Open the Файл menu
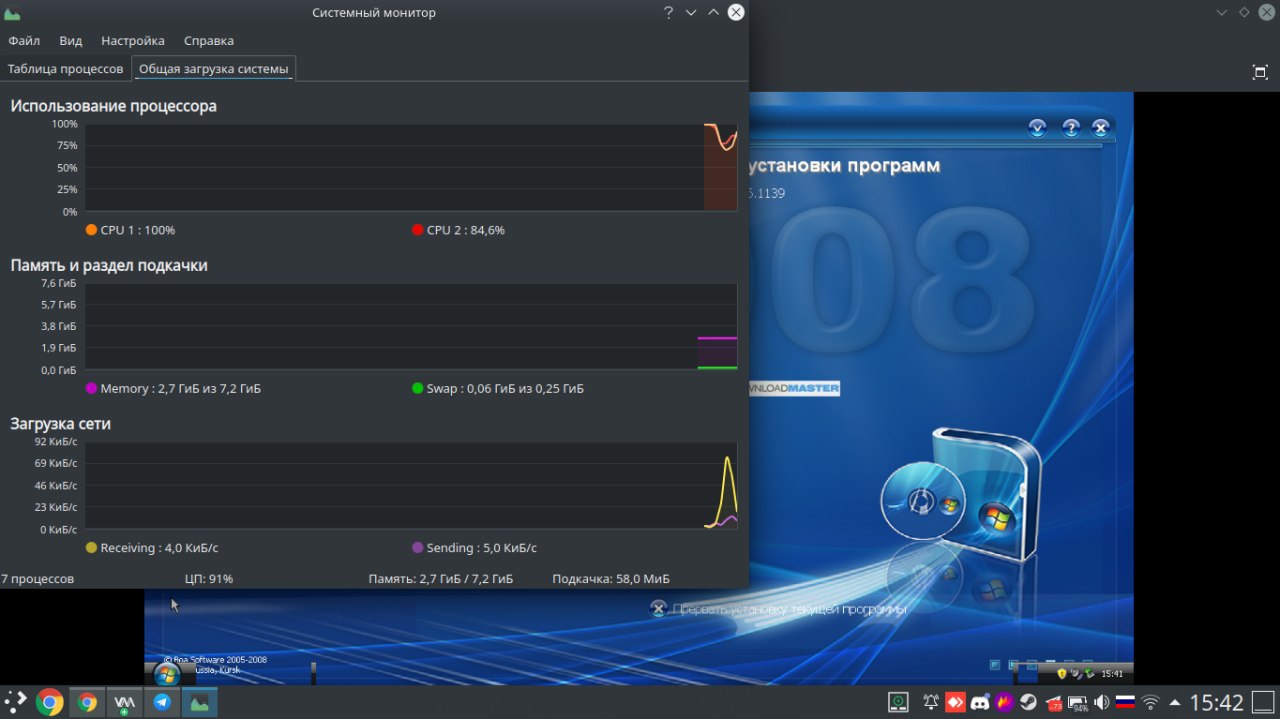1280x719 pixels. [24, 41]
